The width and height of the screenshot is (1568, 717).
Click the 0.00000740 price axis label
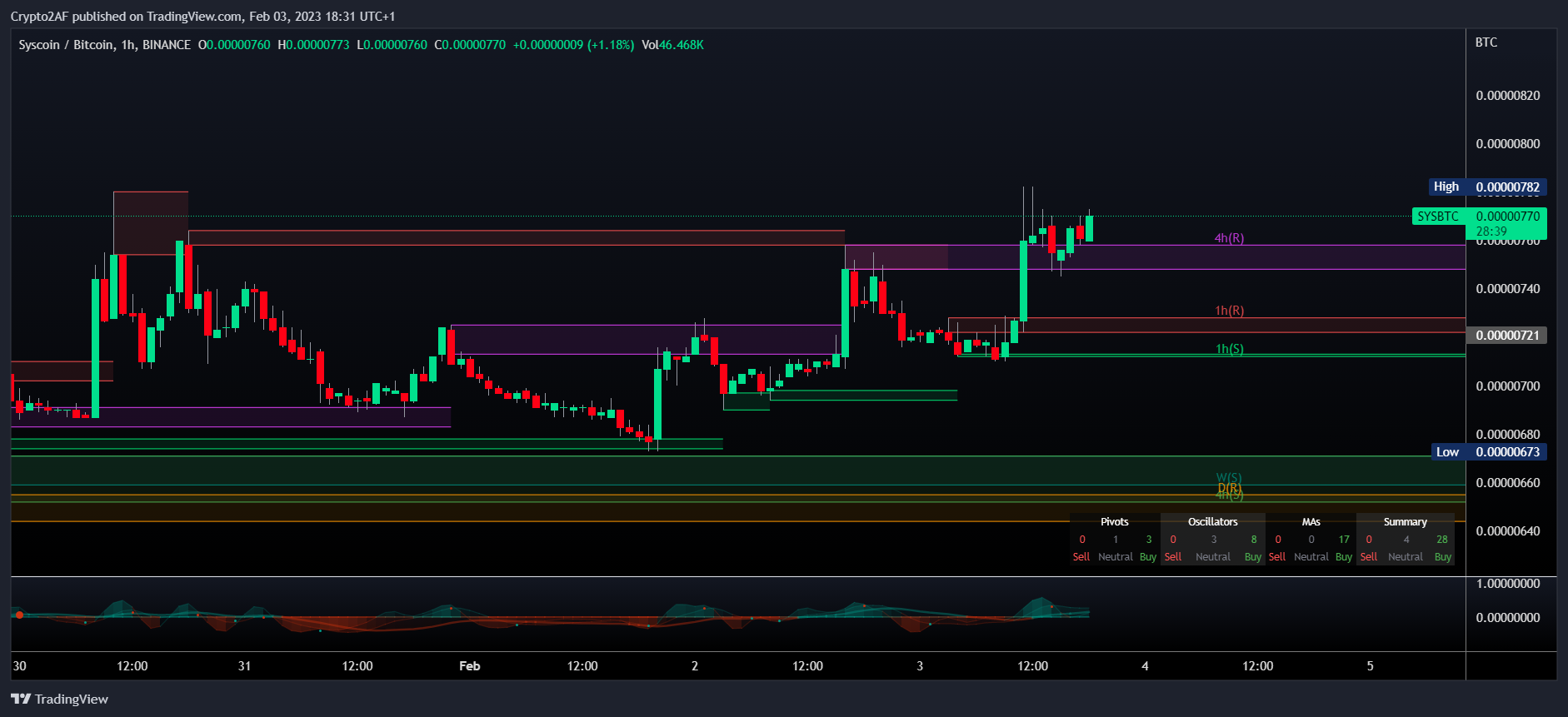(1507, 289)
